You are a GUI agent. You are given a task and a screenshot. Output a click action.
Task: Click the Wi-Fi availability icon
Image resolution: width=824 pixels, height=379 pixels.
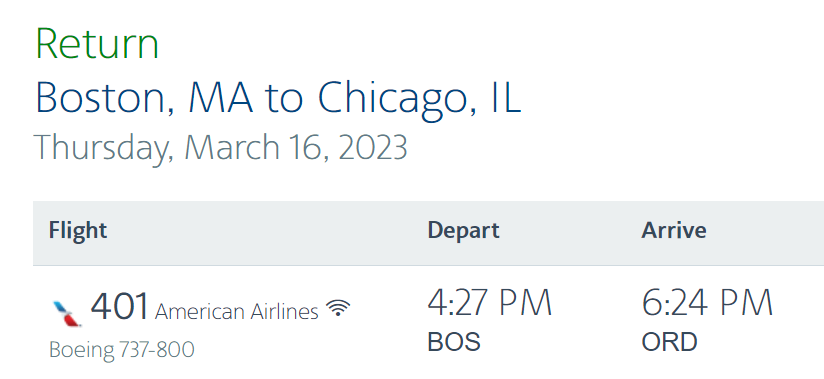[338, 308]
